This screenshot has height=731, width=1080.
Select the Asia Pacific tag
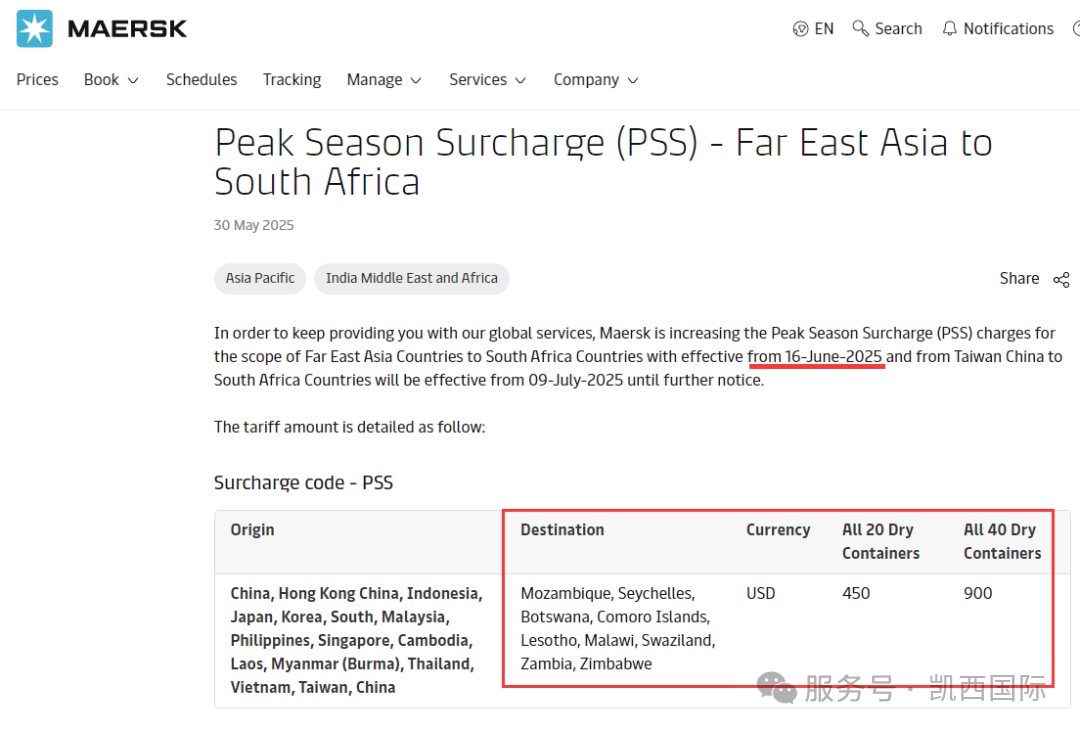point(260,278)
